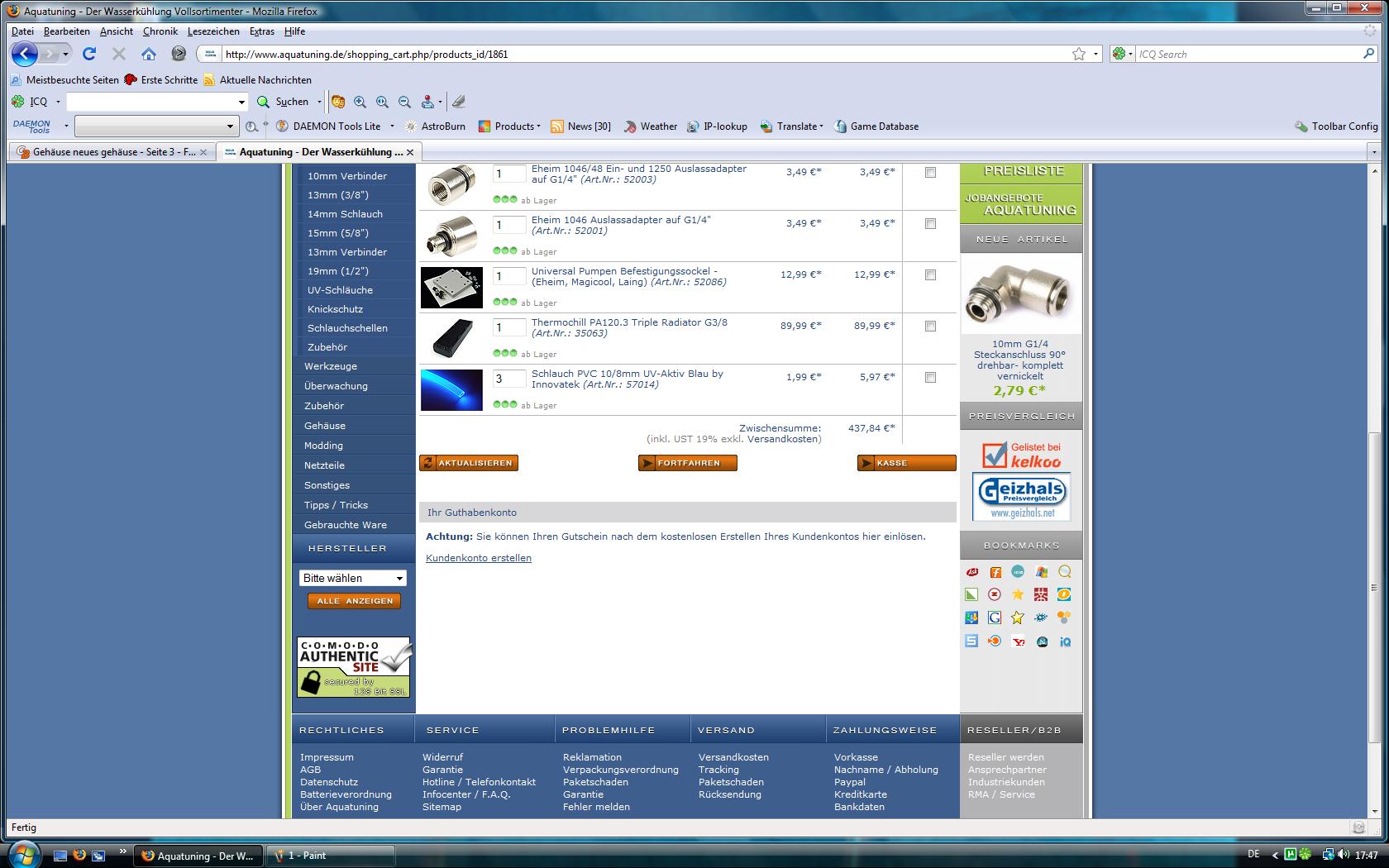Click the Yahoo Y! bookmark icon
Viewport: 1389px width, 868px height.
point(1018,641)
